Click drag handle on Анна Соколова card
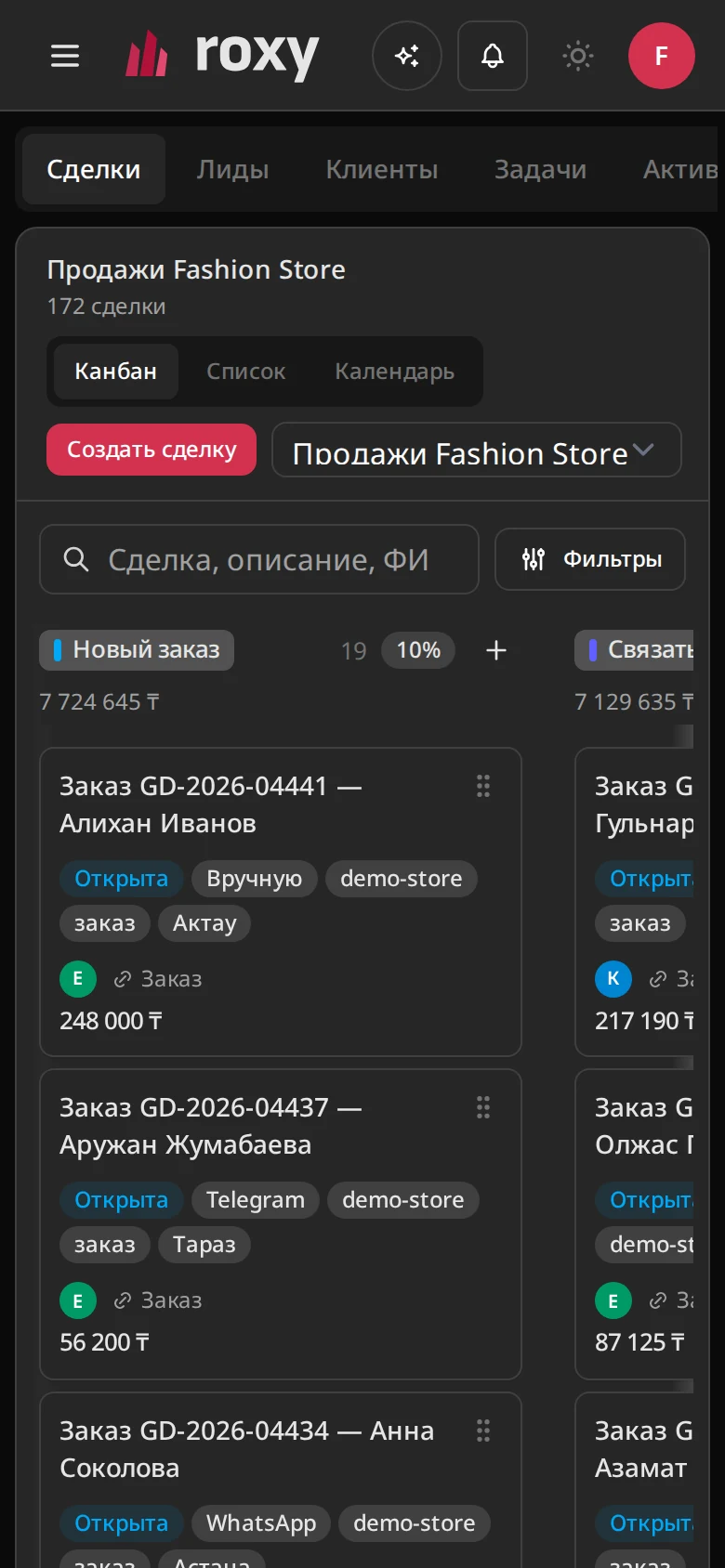This screenshot has height=1568, width=725. pos(483,1431)
